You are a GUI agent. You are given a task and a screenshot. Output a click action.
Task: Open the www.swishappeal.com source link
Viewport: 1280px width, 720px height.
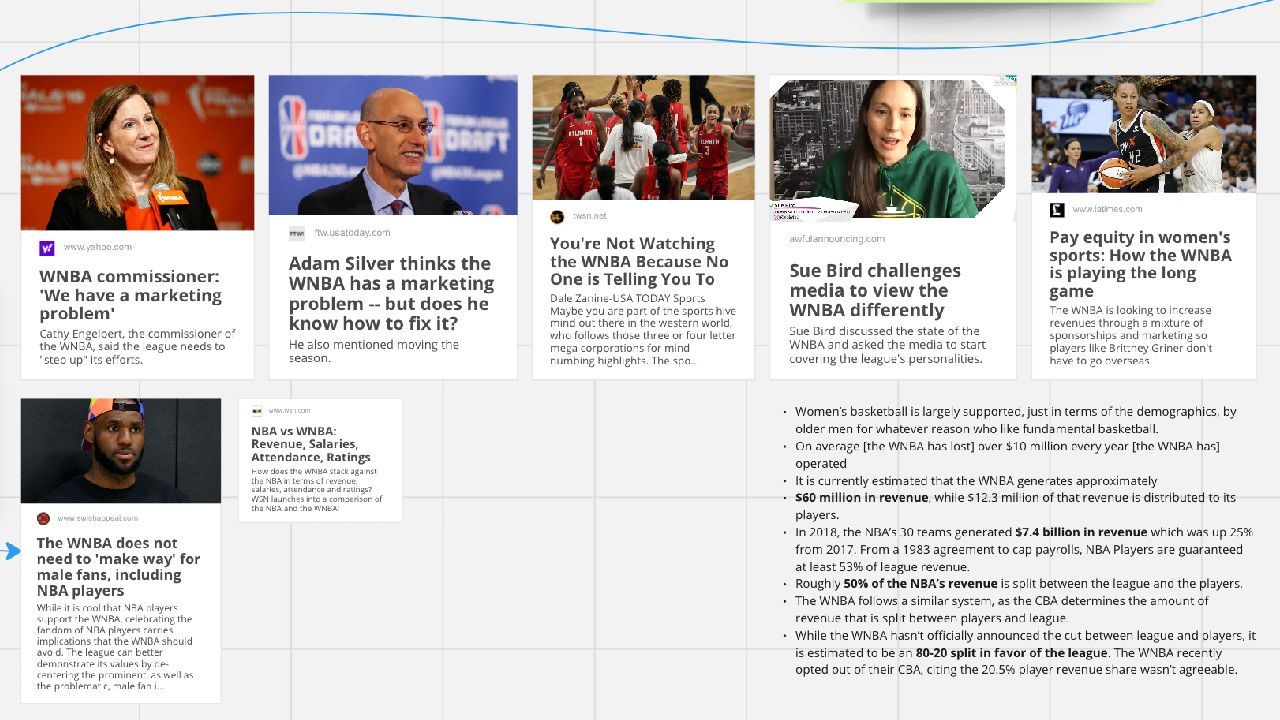point(98,518)
